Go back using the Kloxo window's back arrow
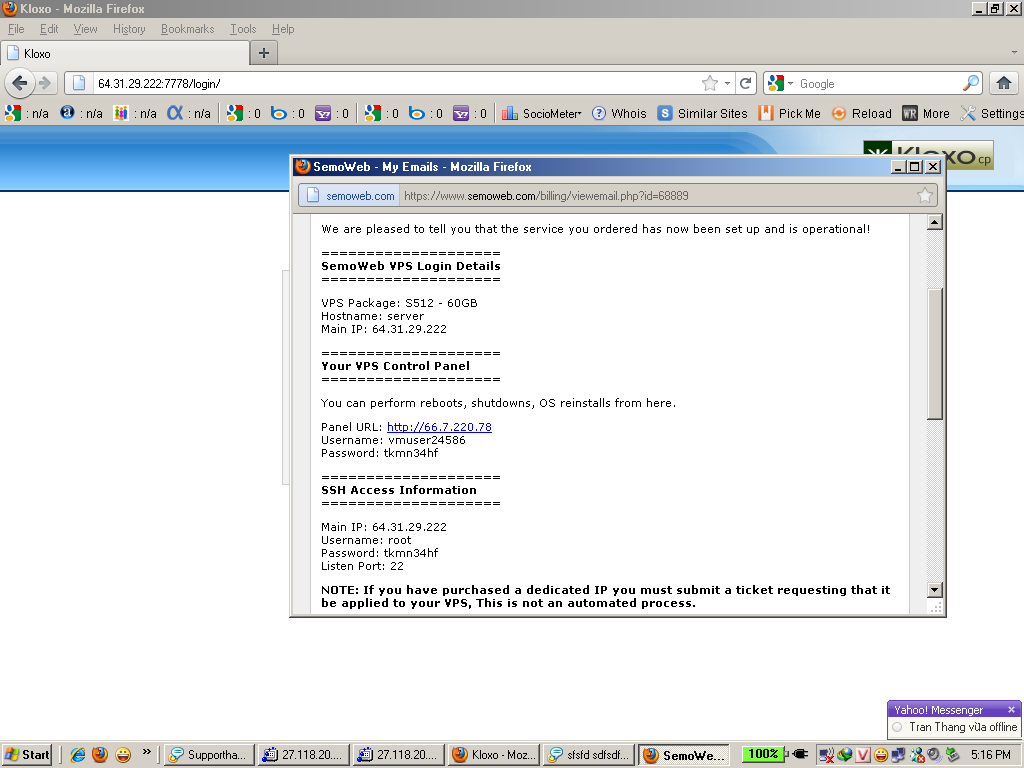Image resolution: width=1024 pixels, height=768 pixels. coord(20,83)
